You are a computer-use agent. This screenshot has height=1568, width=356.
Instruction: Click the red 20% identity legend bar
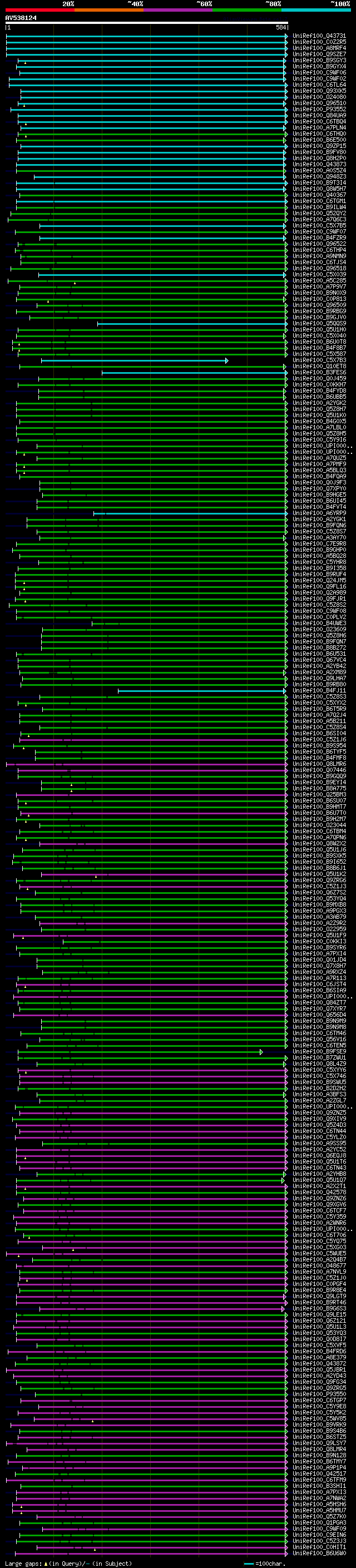39,10
